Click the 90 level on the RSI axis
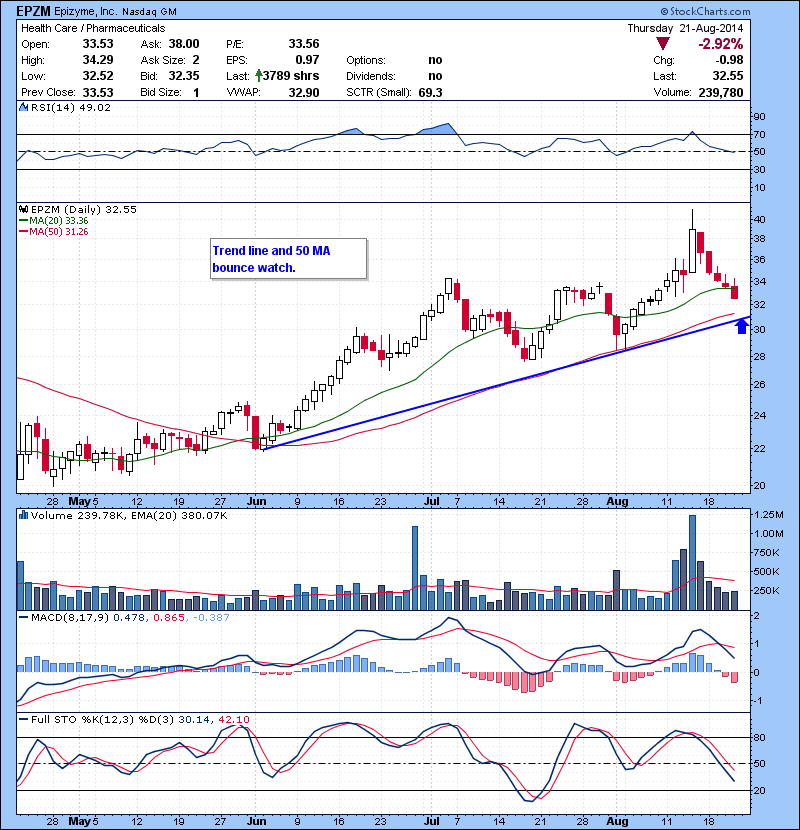 [759, 116]
